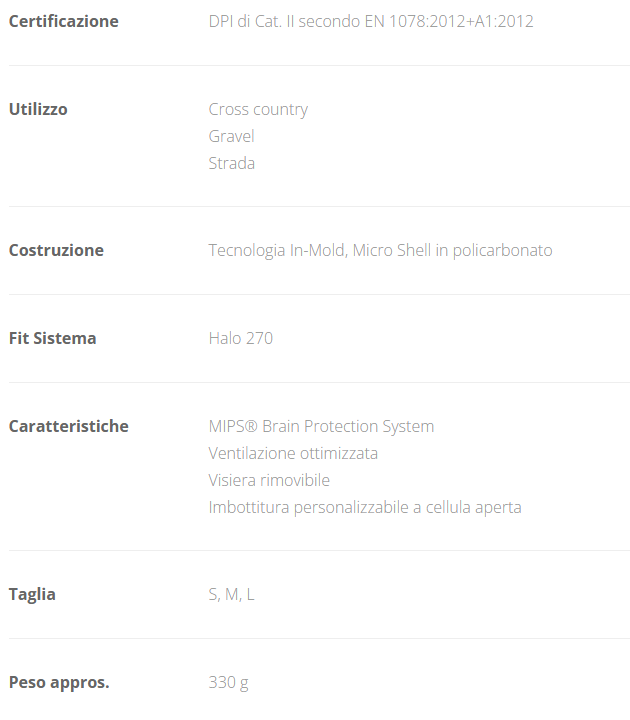
Task: Select the Cross country usage entry
Action: tap(258, 109)
